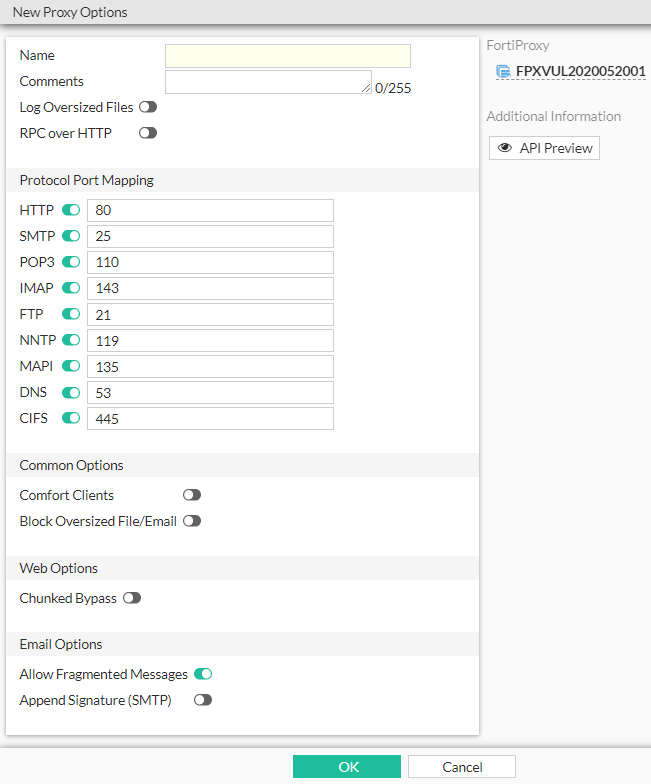
Task: Enable Comfort Clients option
Action: (x=192, y=495)
